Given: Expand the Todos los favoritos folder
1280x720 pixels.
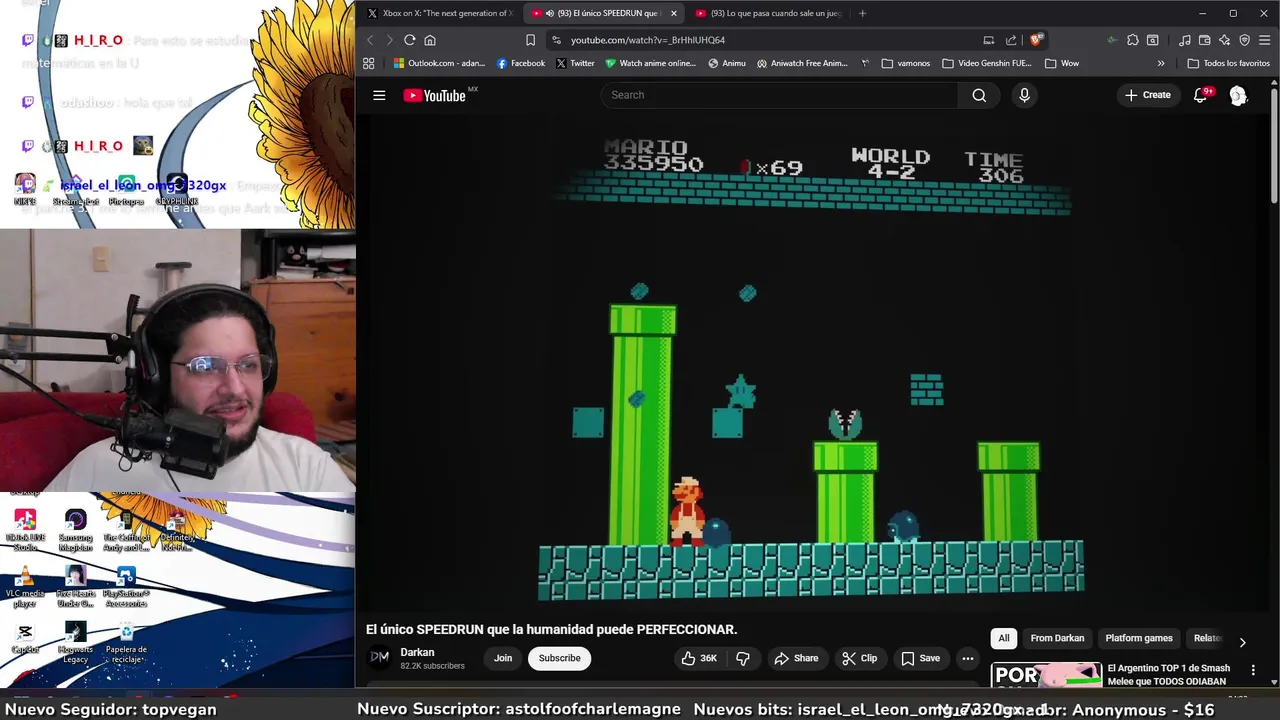Looking at the screenshot, I should coord(1228,63).
